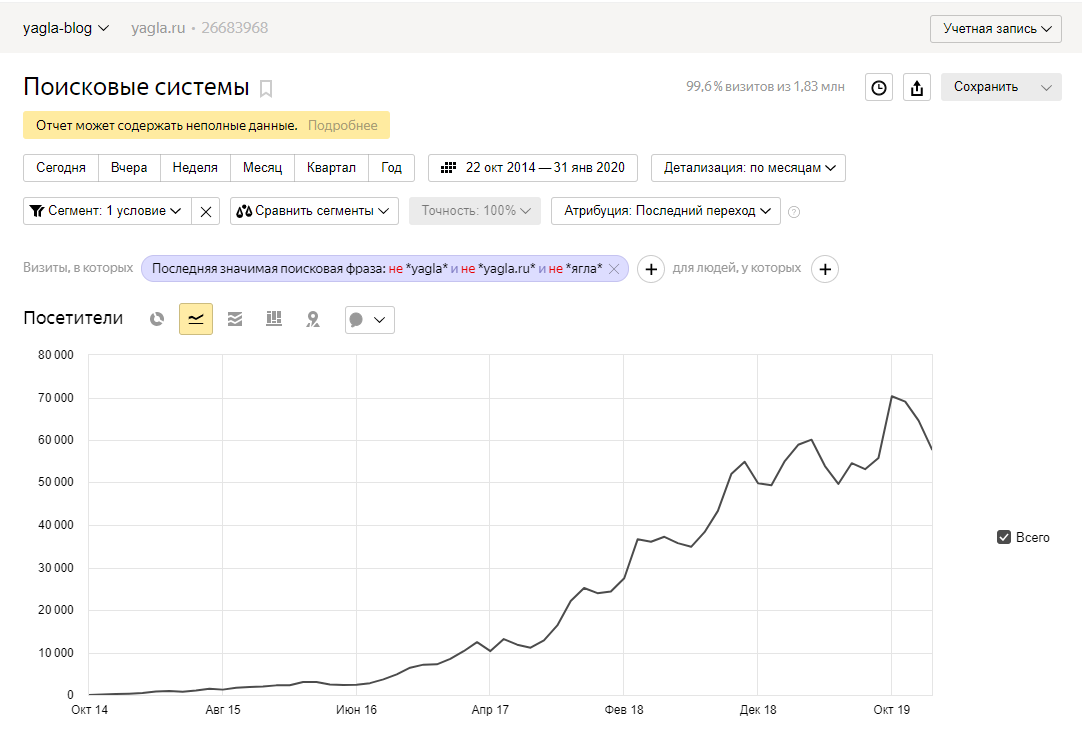Remove the search phrase filter chip
Image resolution: width=1082 pixels, height=739 pixels.
coord(614,268)
